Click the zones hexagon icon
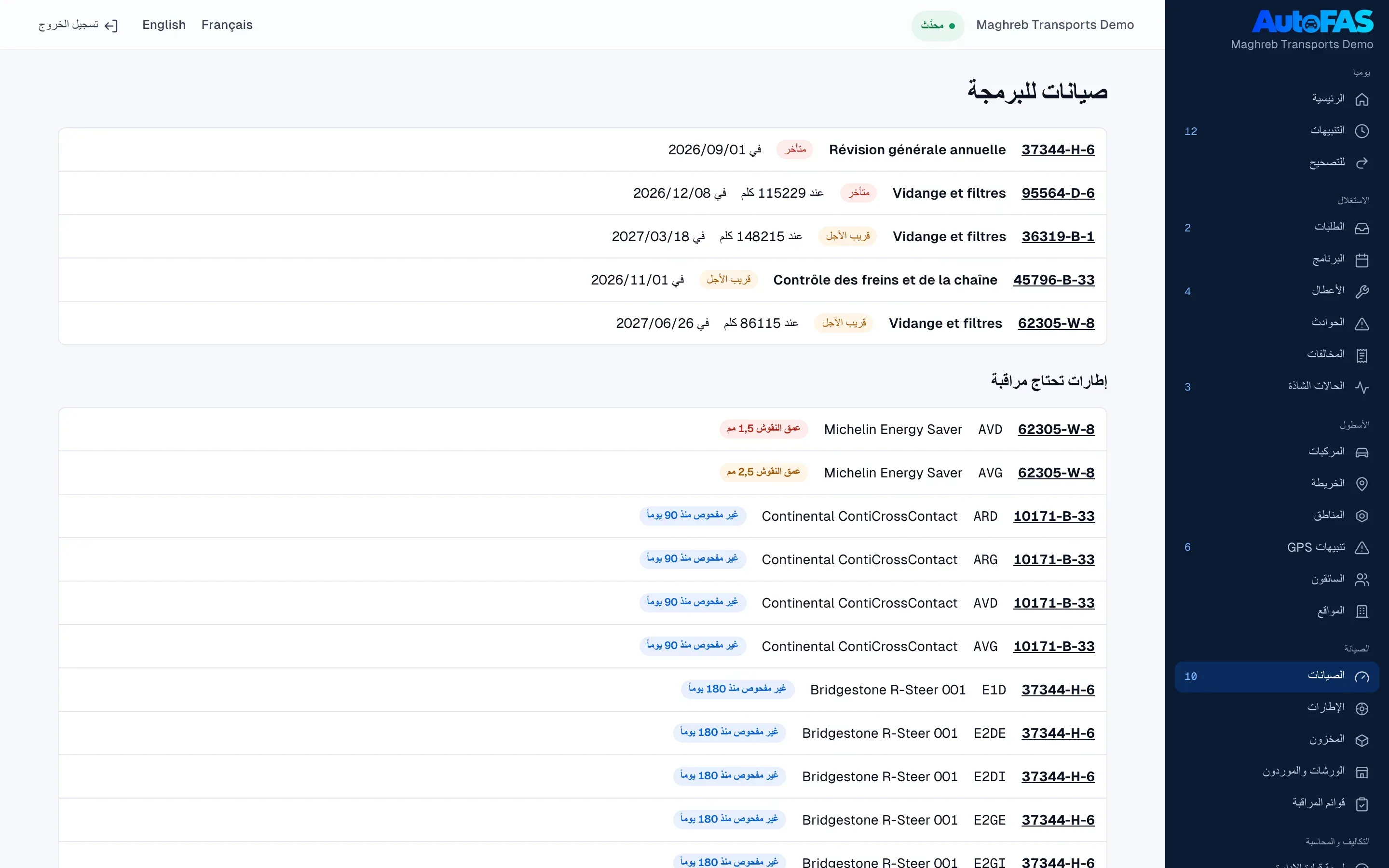This screenshot has height=868, width=1389. 1362,515
